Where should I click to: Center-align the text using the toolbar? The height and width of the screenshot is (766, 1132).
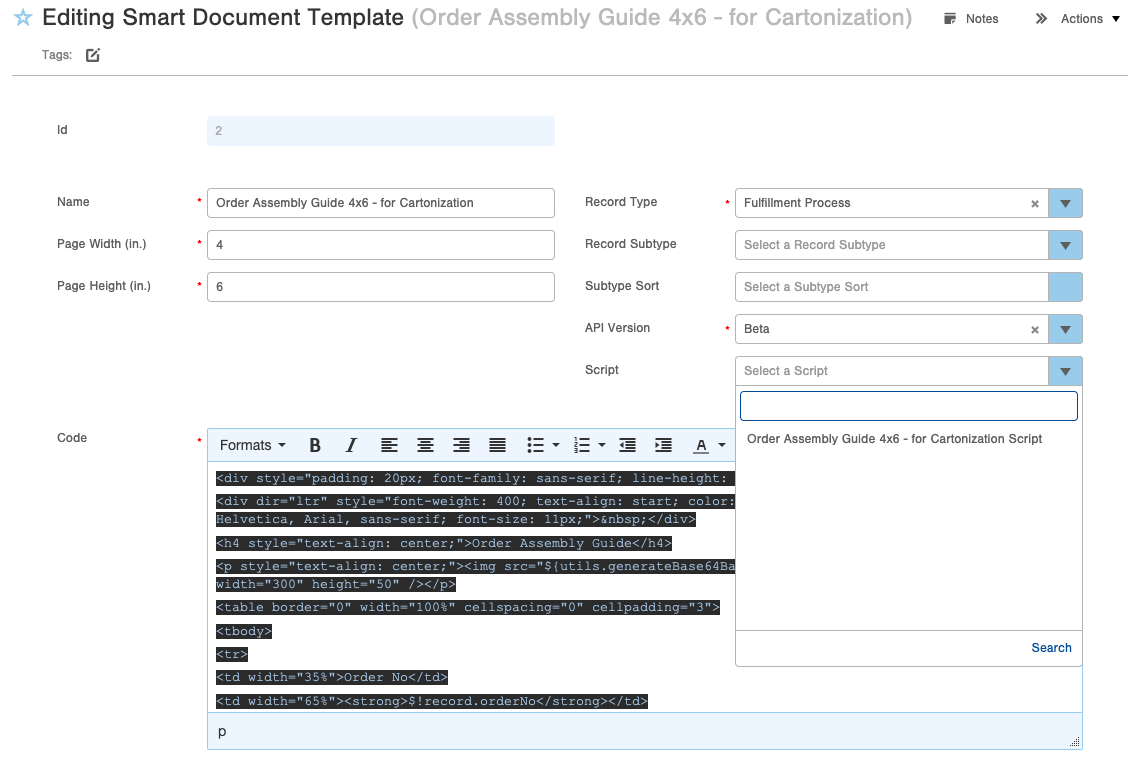coord(425,445)
